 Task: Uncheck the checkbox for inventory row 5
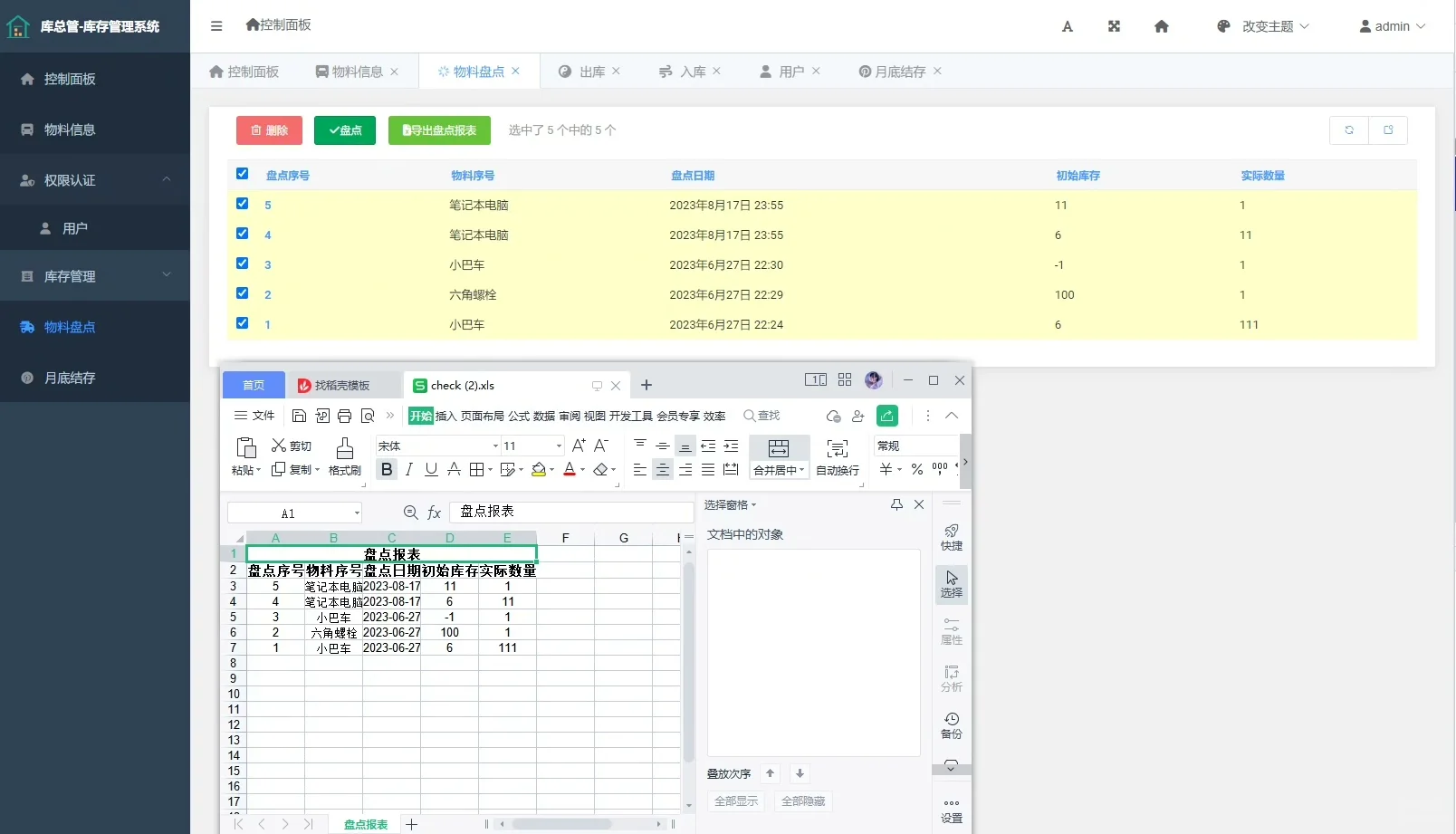(x=242, y=204)
